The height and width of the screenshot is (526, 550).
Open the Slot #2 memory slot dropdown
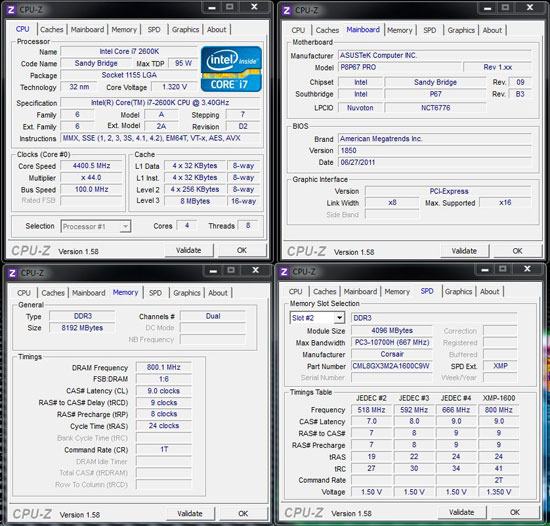tap(317, 318)
